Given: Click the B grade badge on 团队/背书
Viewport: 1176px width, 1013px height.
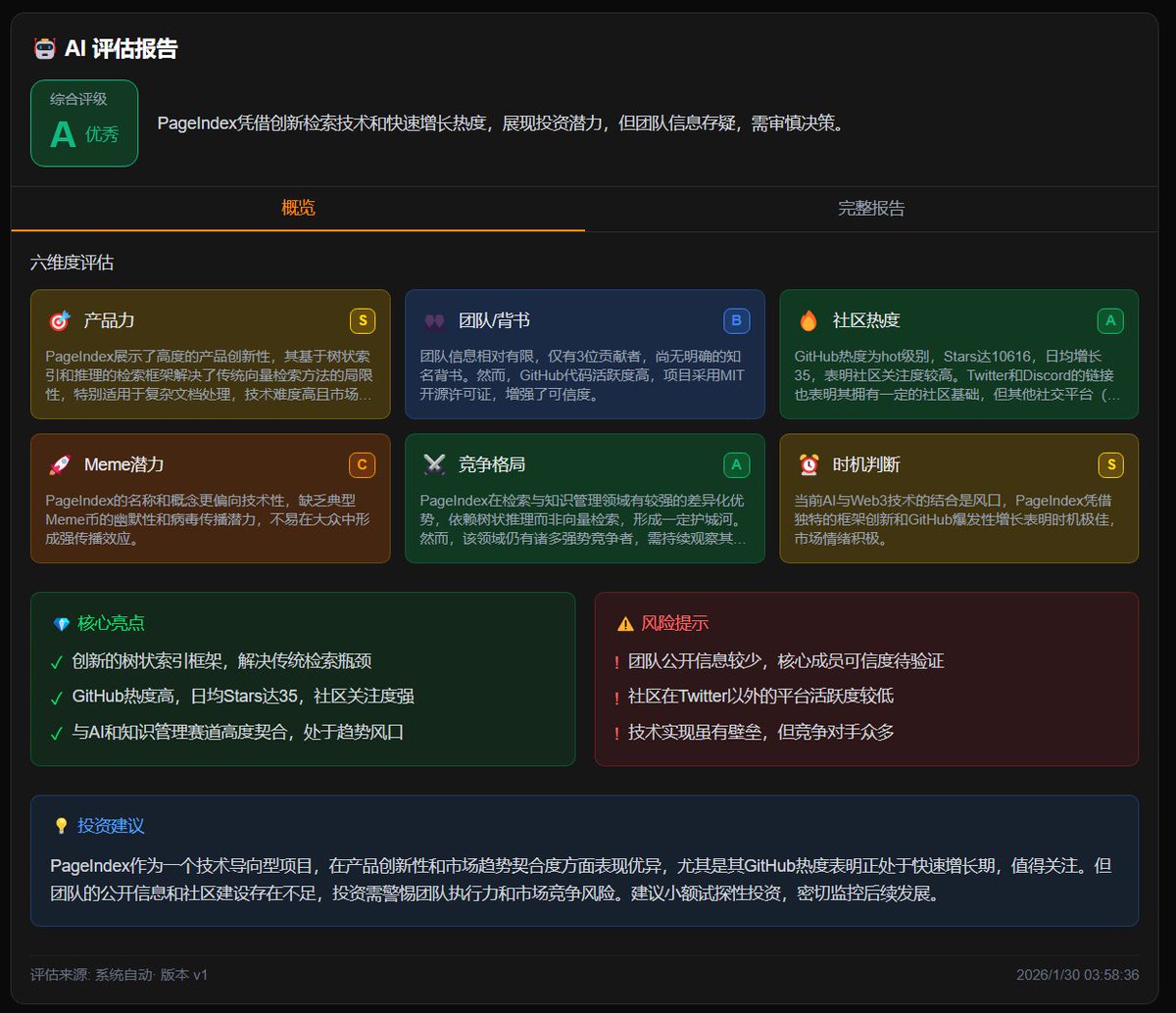Looking at the screenshot, I should pos(737,320).
